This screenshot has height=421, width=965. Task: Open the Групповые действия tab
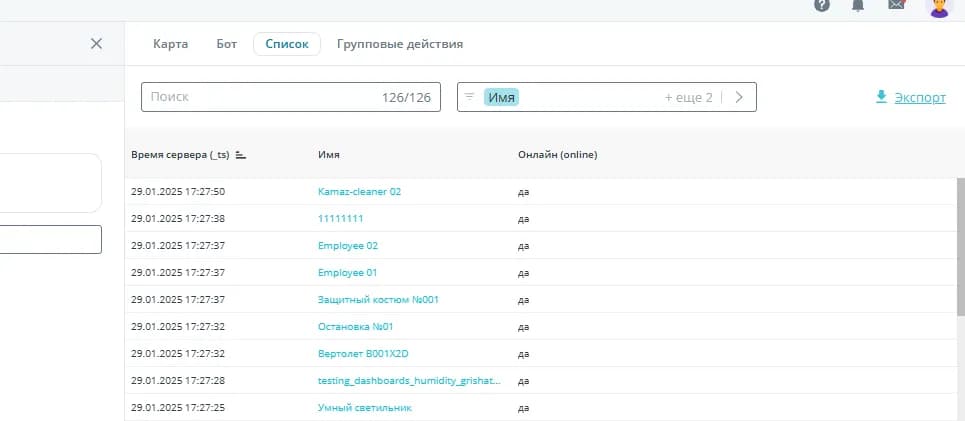(400, 44)
